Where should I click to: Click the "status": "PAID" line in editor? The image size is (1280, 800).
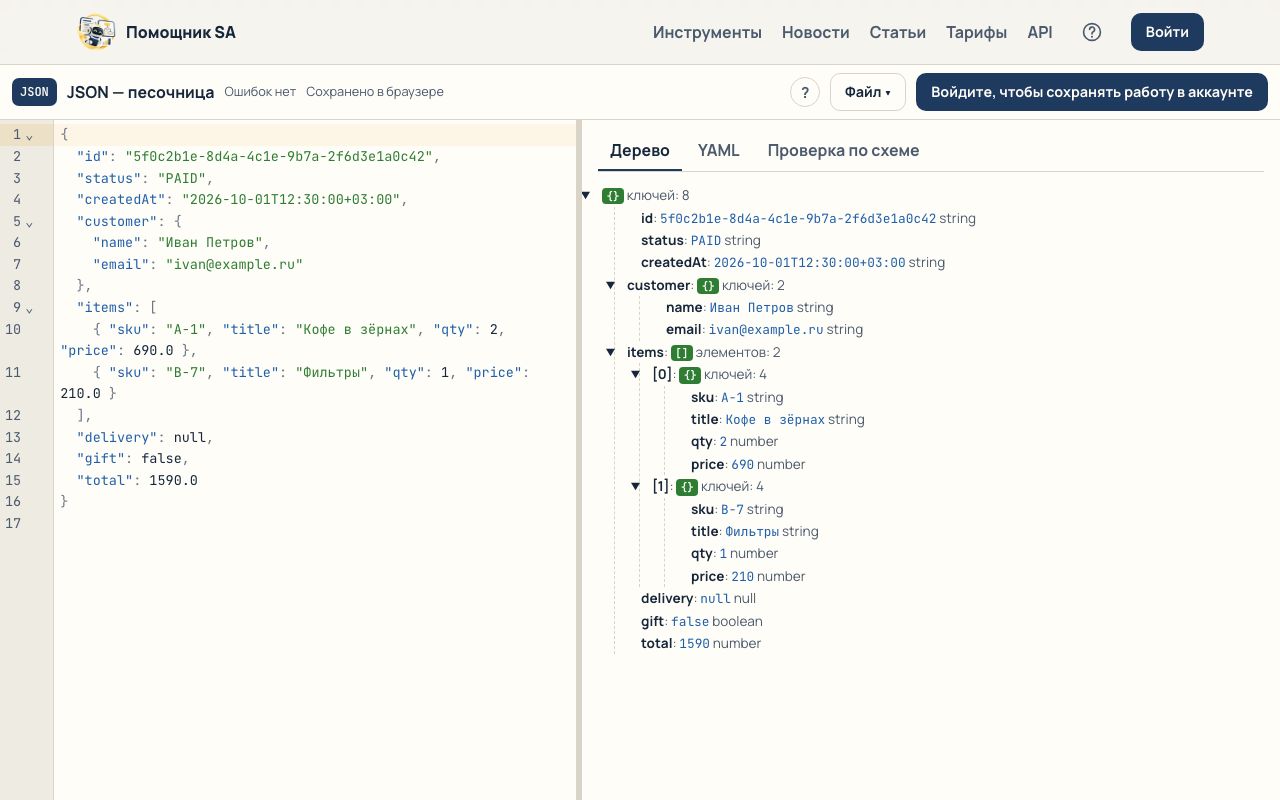pyautogui.click(x=315, y=178)
